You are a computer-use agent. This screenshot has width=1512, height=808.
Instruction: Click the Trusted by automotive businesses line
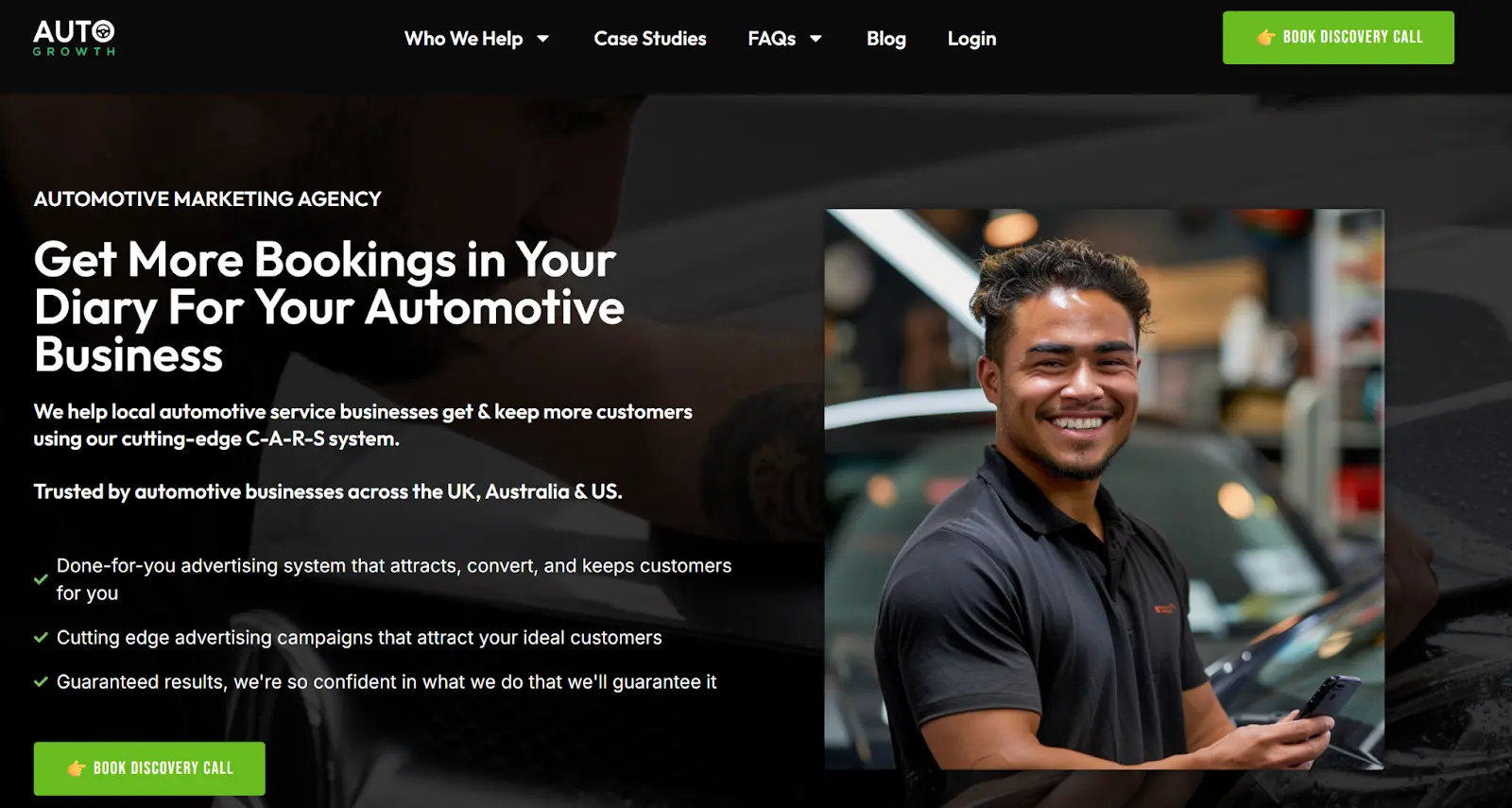tap(328, 491)
